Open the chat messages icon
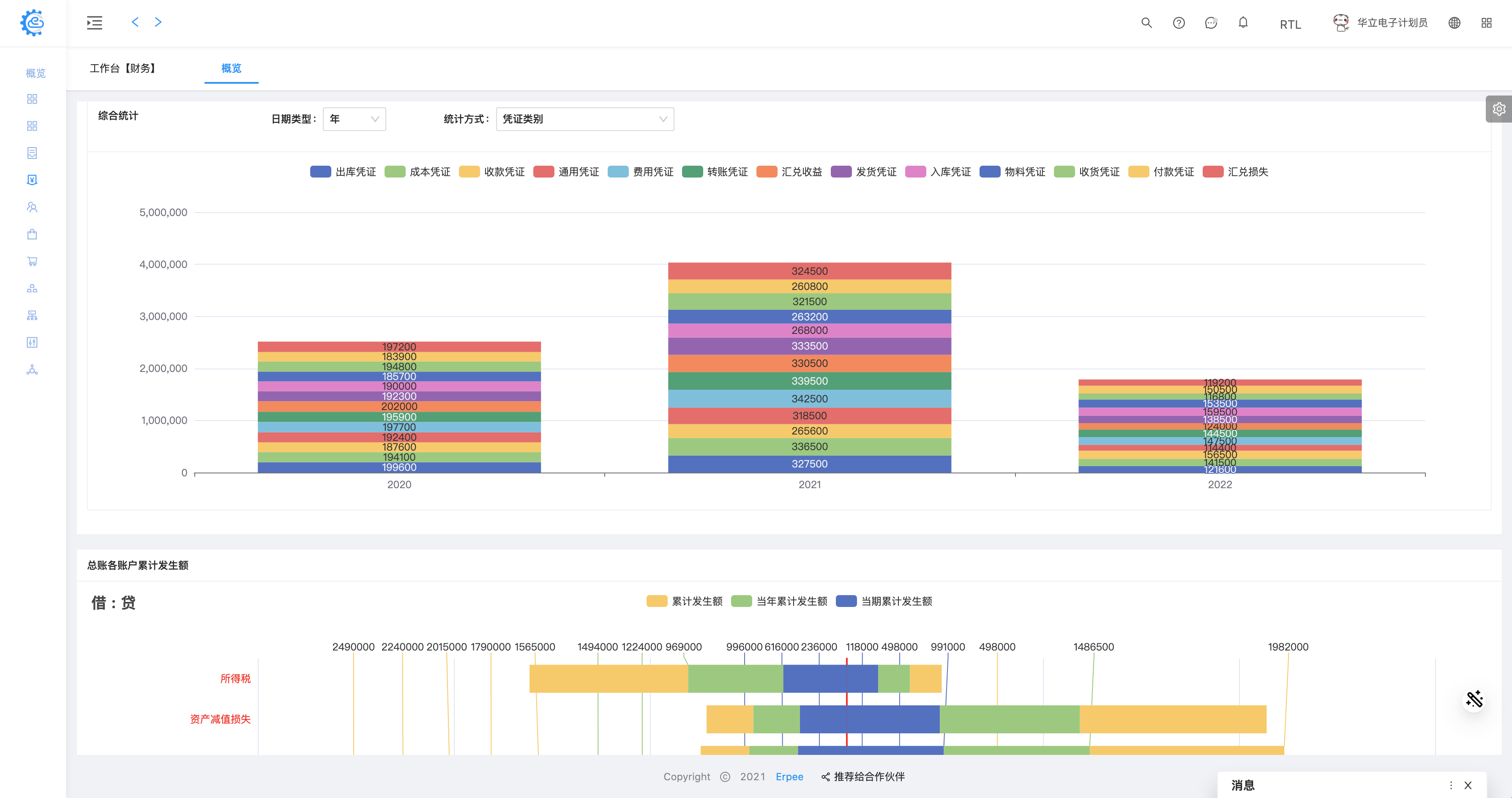The width and height of the screenshot is (1512, 798). click(x=1210, y=23)
